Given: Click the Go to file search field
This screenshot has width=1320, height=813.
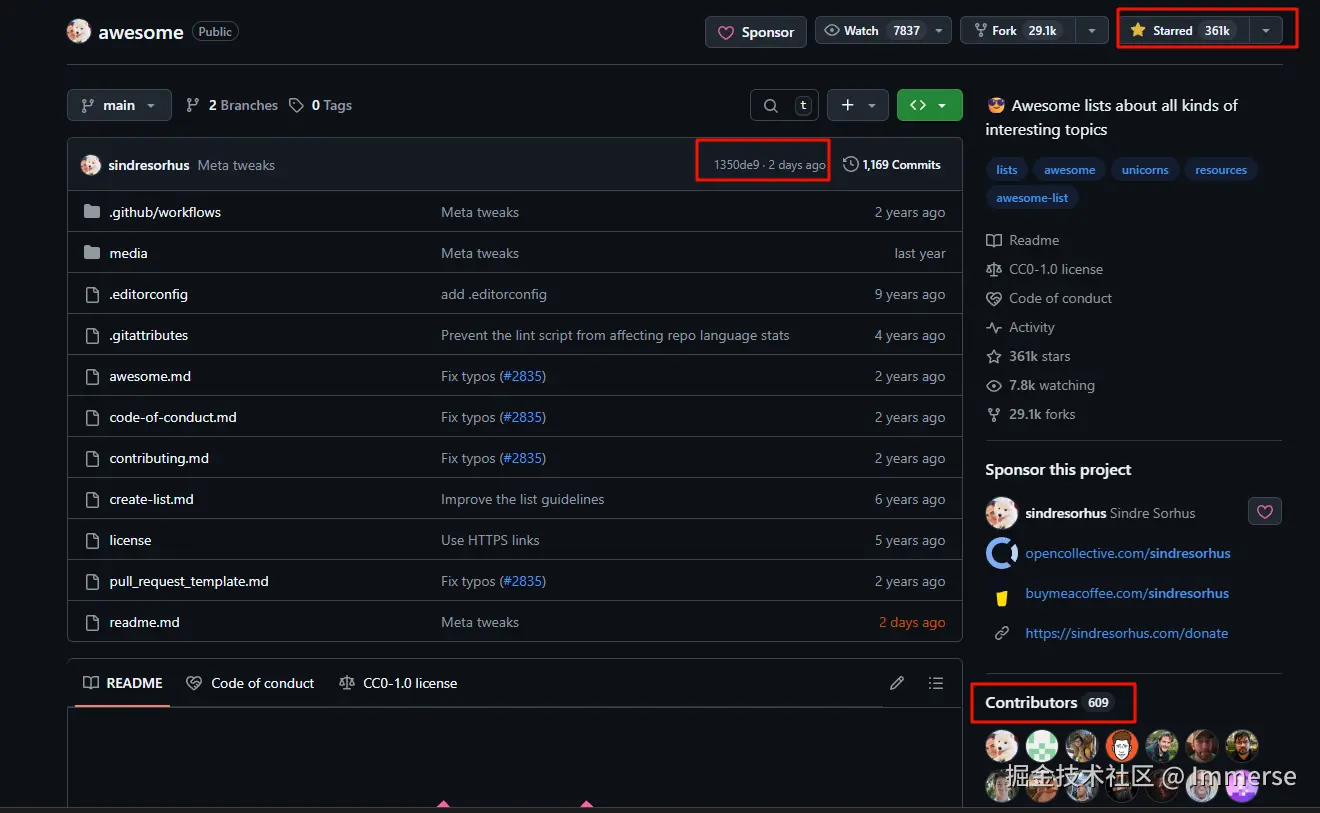Looking at the screenshot, I should click(x=784, y=105).
